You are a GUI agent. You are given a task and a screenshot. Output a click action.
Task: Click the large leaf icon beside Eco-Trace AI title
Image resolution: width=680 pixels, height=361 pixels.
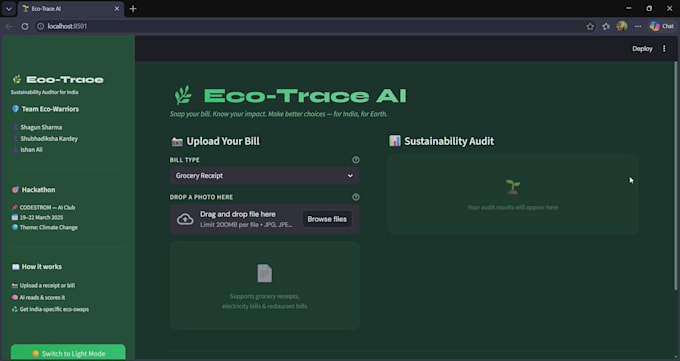183,95
